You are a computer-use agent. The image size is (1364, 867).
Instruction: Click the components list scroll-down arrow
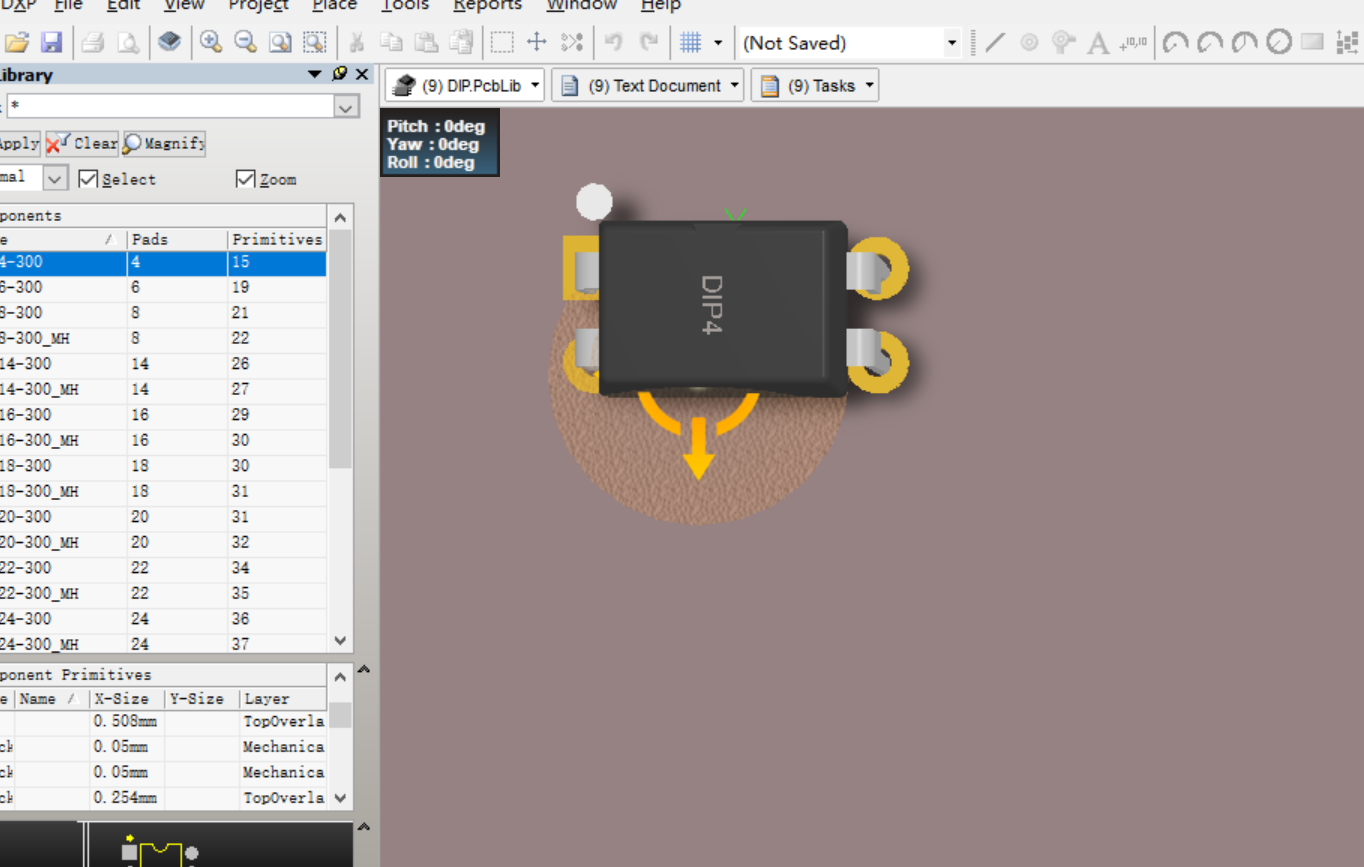click(341, 641)
